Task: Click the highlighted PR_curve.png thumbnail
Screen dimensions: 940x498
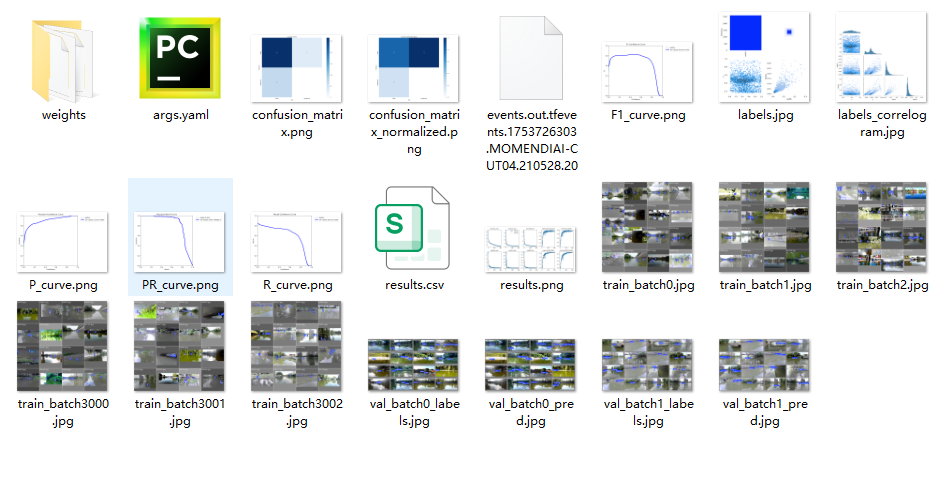Action: click(x=179, y=242)
